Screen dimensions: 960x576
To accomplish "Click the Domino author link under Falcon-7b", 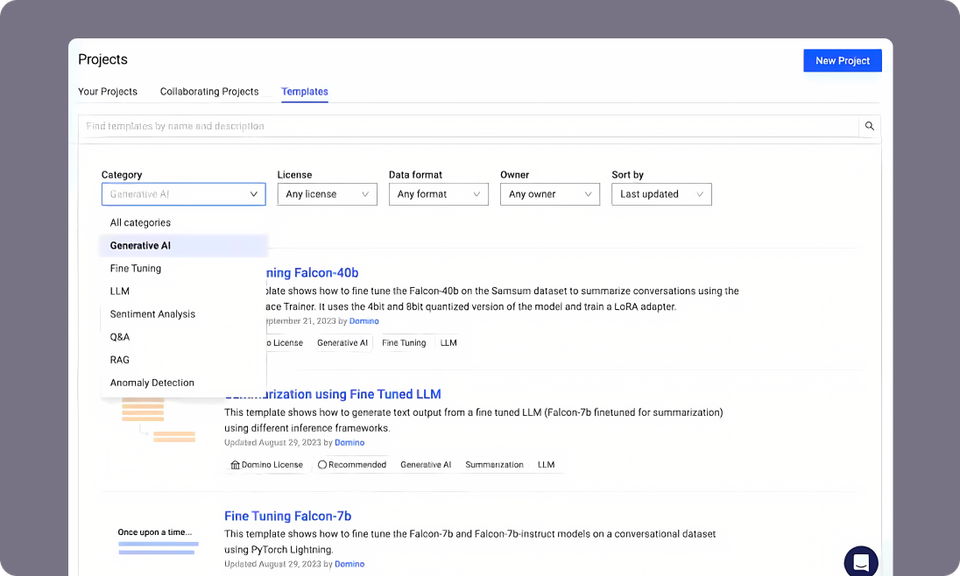I will coord(349,563).
